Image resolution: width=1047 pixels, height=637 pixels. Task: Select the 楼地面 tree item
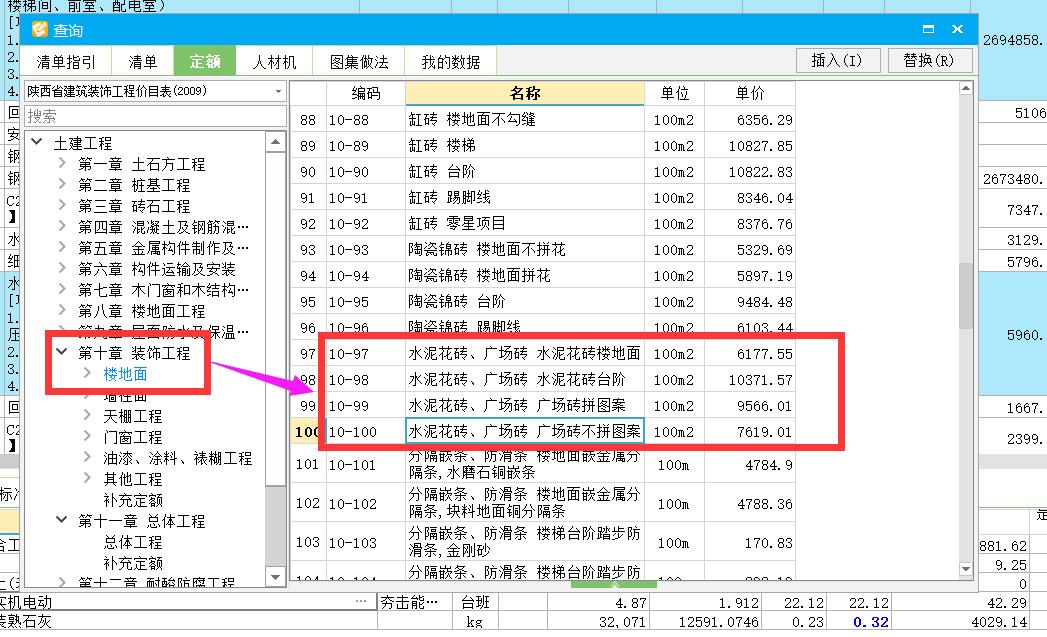125,374
